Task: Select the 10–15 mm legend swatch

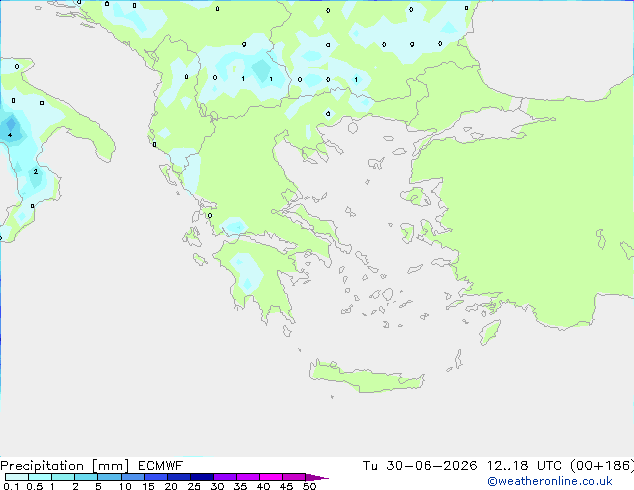Action: (132, 477)
